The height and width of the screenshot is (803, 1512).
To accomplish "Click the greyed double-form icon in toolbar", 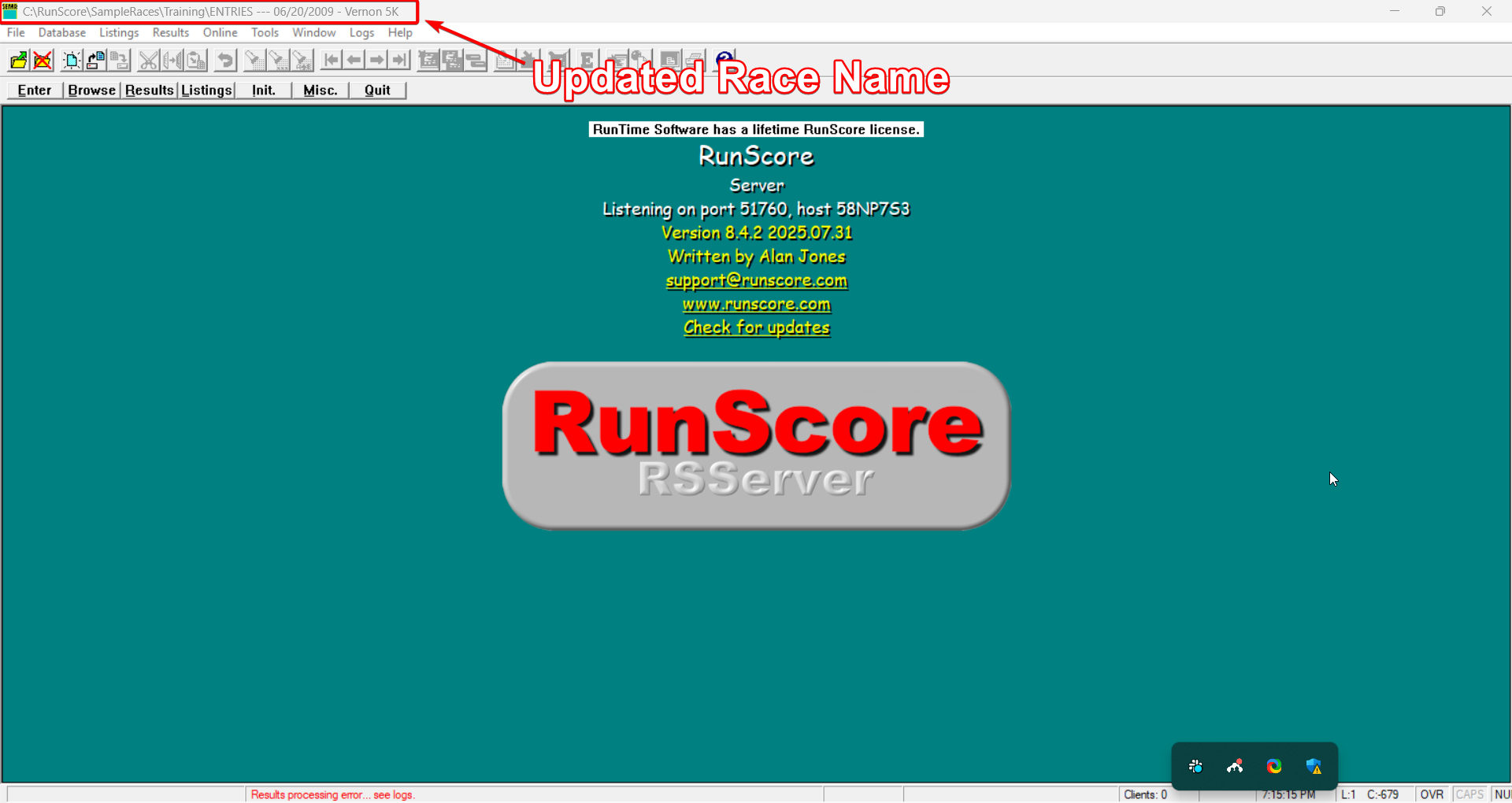I will point(453,61).
